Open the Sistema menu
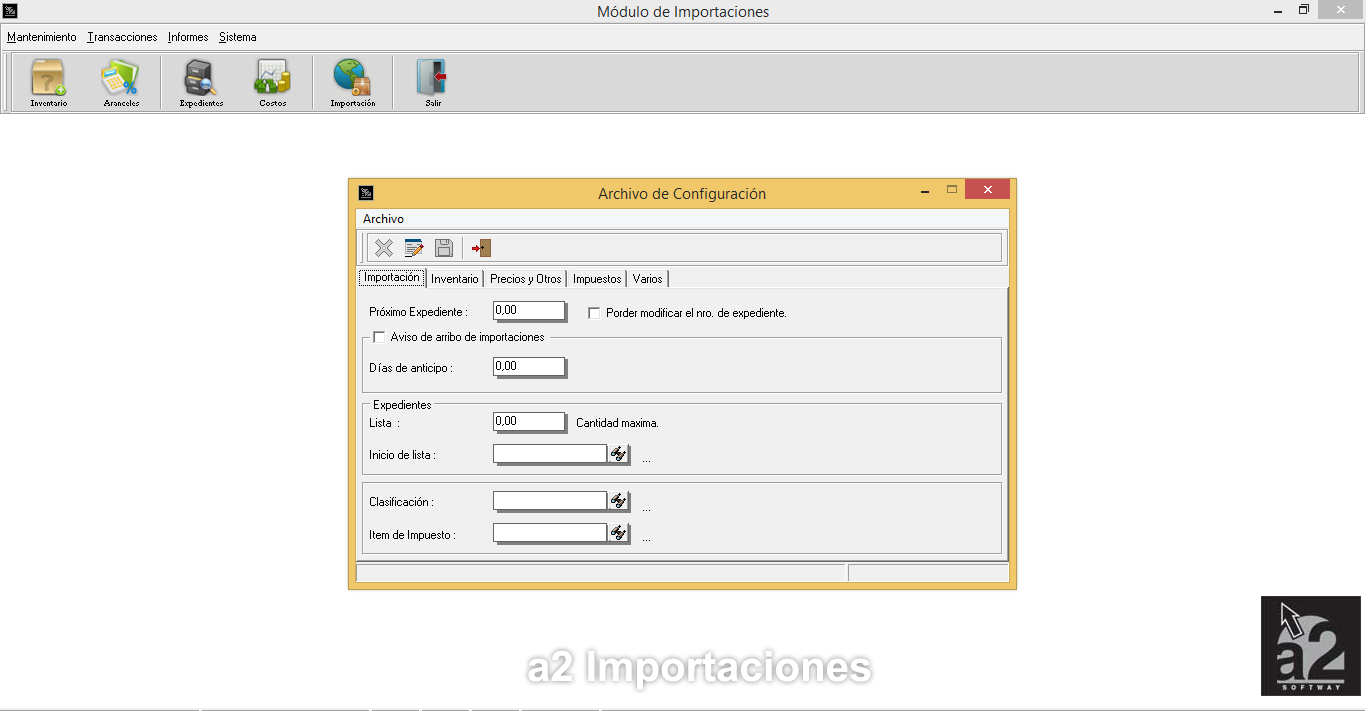The width and height of the screenshot is (1370, 711). click(x=238, y=37)
